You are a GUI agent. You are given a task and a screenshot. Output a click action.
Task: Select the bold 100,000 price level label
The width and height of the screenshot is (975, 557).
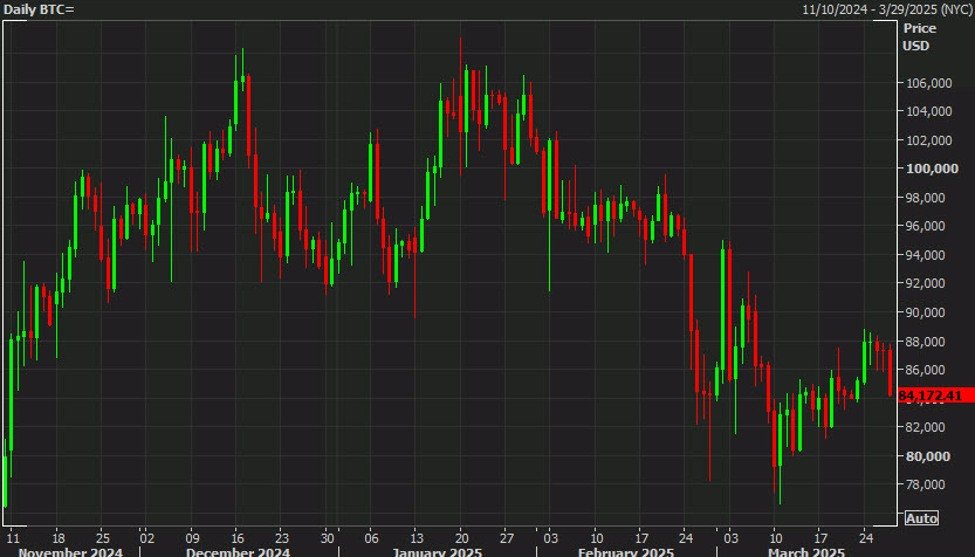[x=926, y=169]
